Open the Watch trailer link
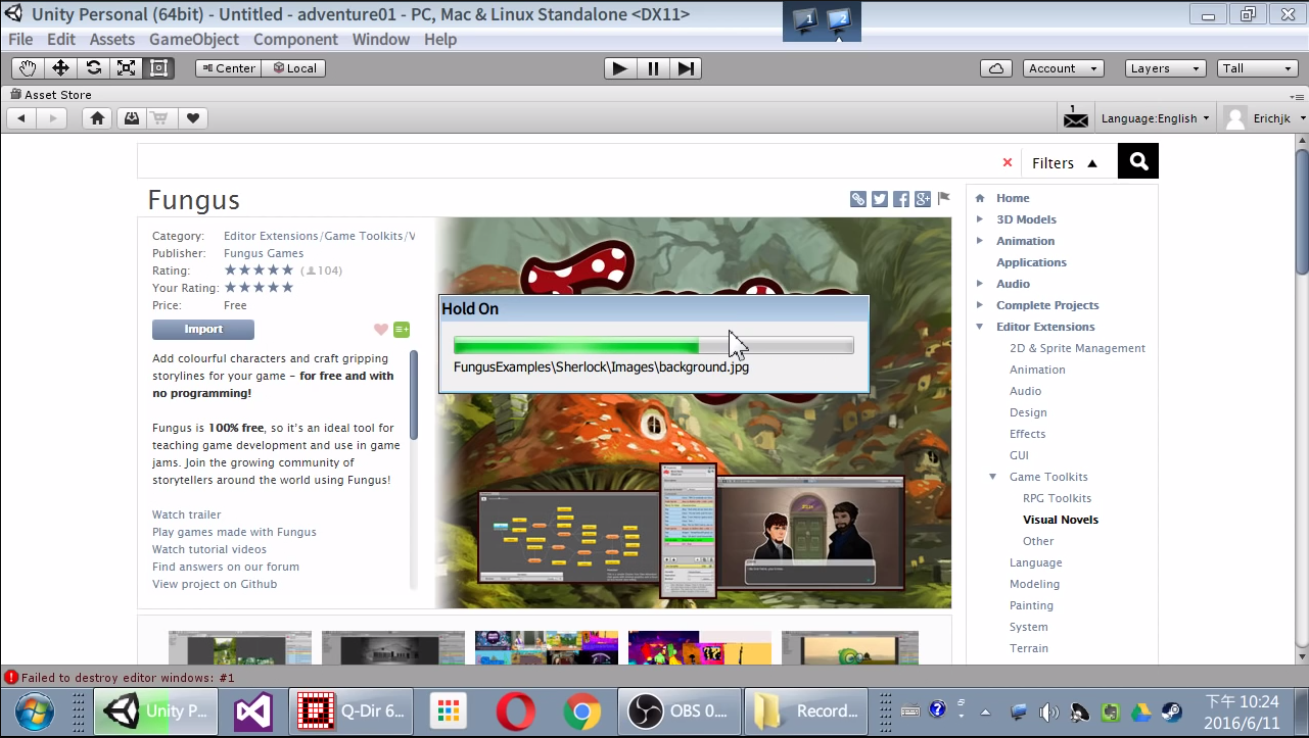Image resolution: width=1309 pixels, height=738 pixels. coord(186,515)
